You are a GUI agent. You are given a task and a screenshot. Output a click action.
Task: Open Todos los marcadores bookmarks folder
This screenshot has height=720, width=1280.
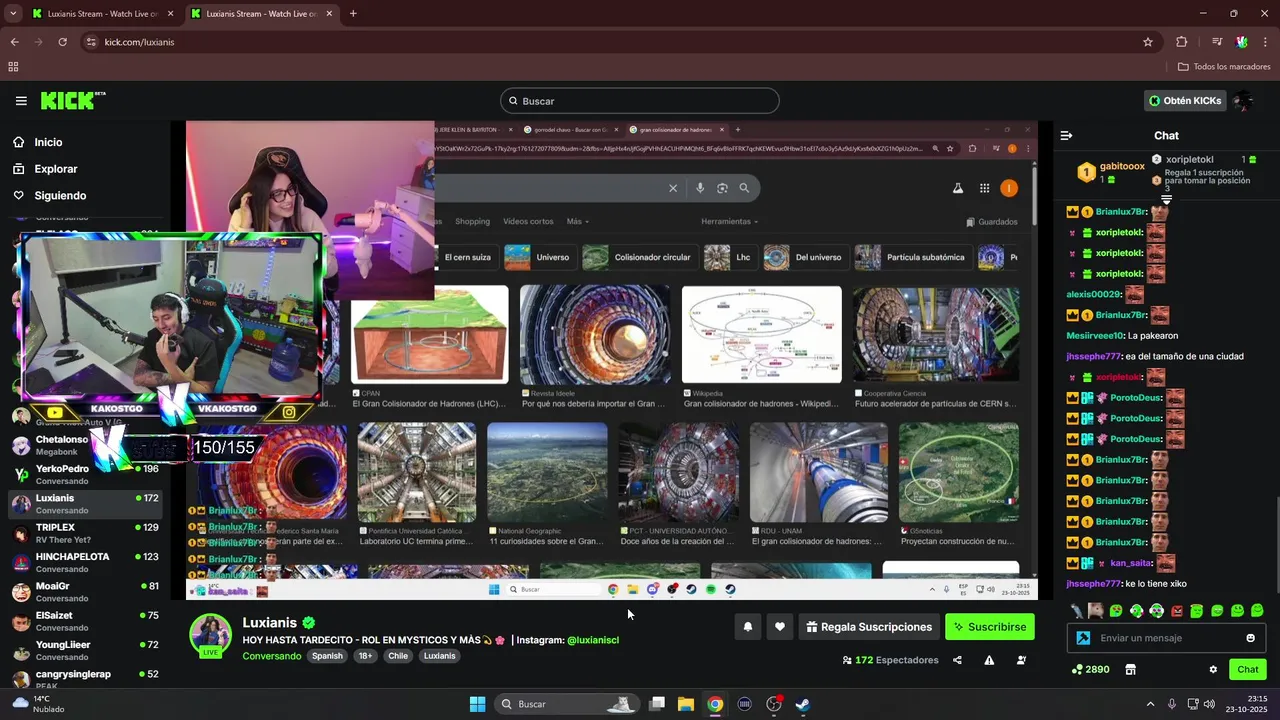pyautogui.click(x=1224, y=67)
